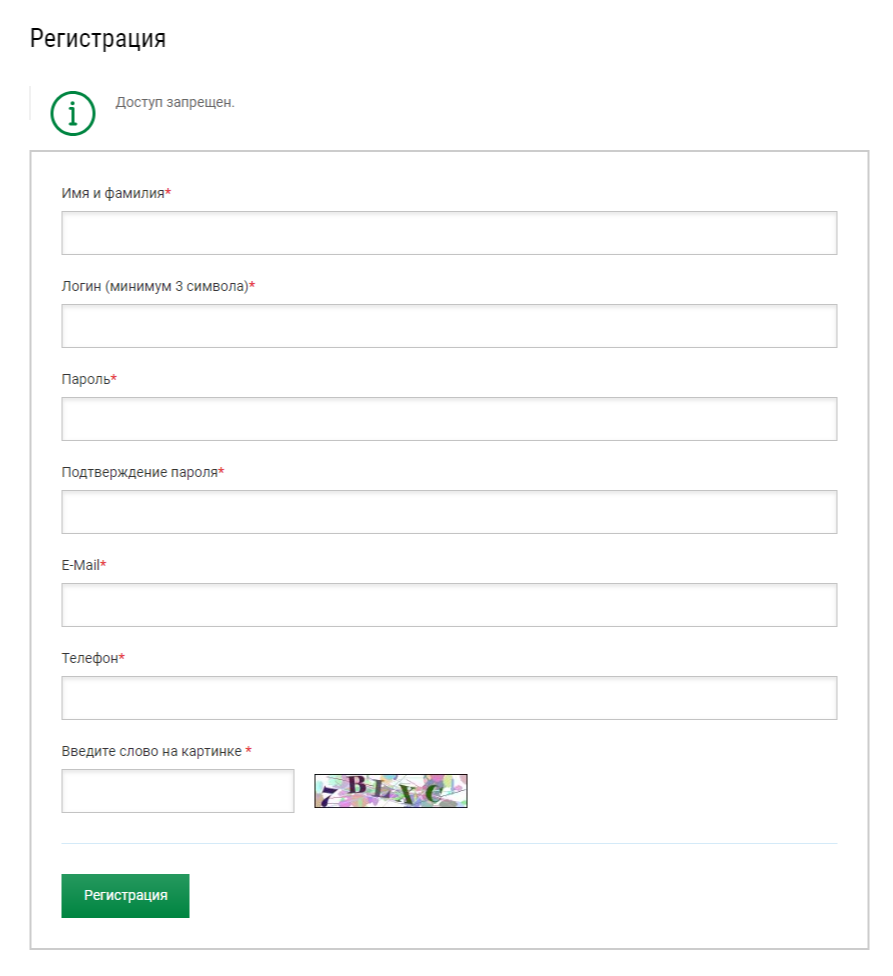893x976 pixels.
Task: Select the Логин text field
Action: point(449,326)
